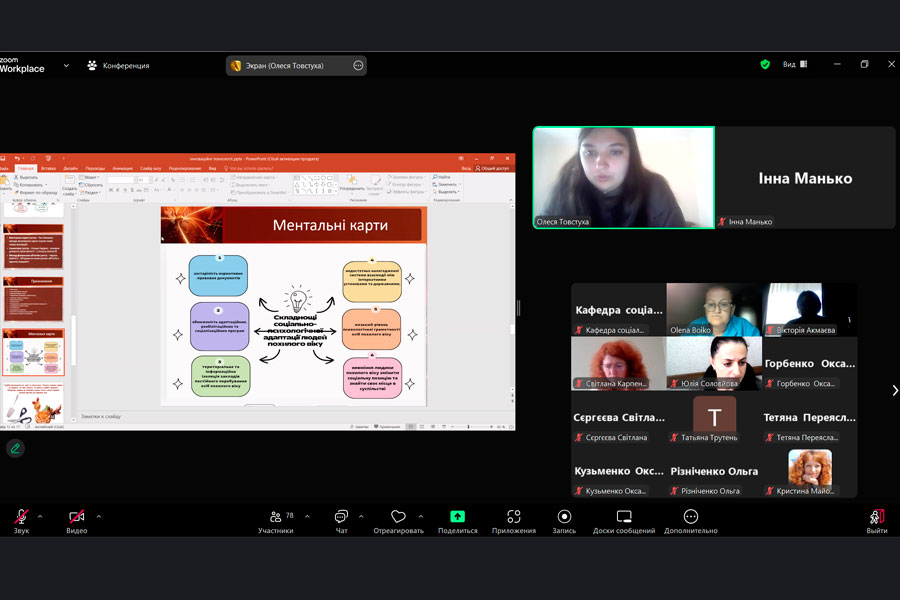Click the lightbulb graphic on slide

[298, 299]
